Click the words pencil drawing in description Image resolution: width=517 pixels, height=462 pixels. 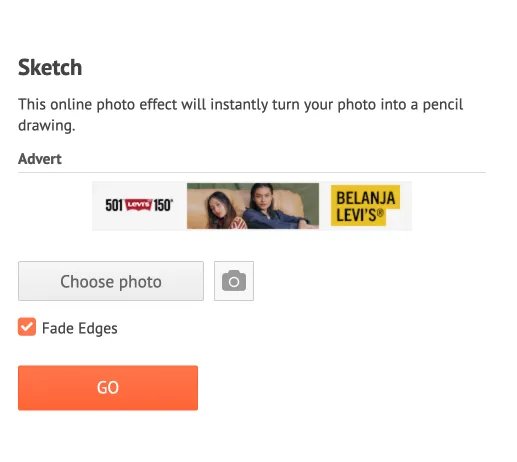[443, 105]
